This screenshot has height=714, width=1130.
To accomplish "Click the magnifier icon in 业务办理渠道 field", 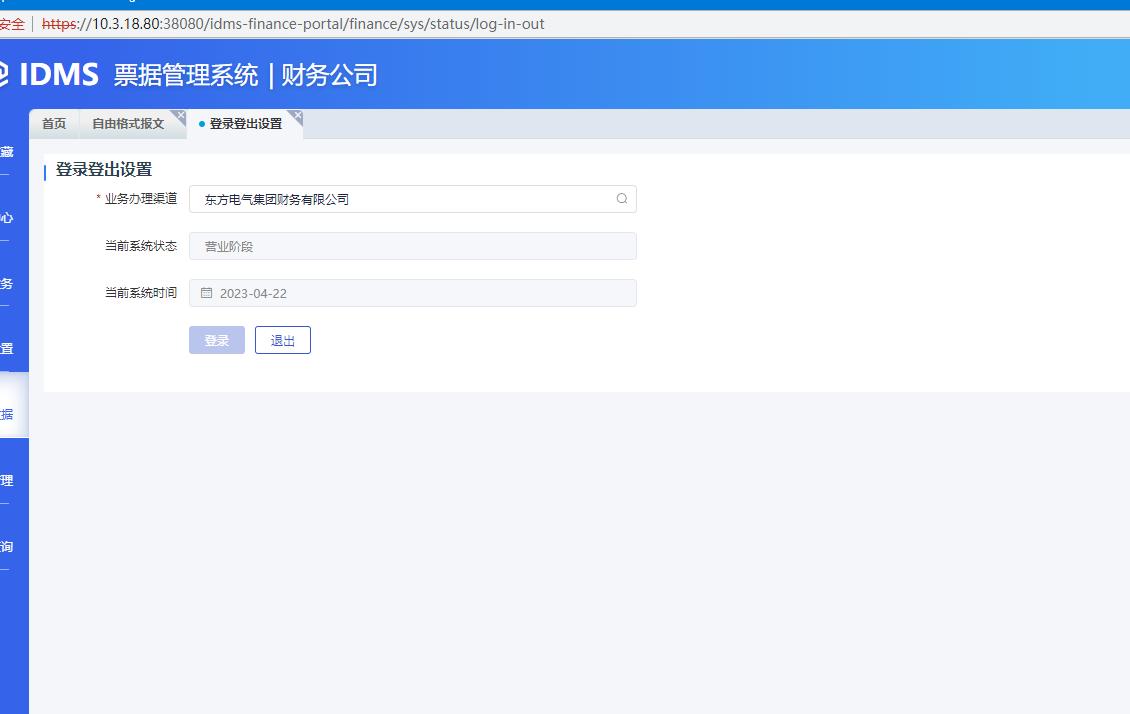I will pos(622,199).
